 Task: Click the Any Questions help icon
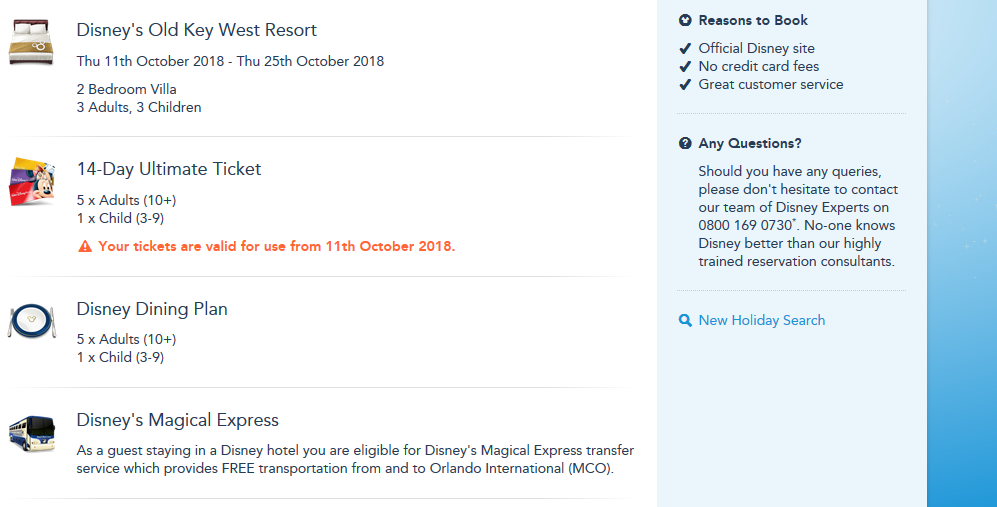(x=685, y=144)
